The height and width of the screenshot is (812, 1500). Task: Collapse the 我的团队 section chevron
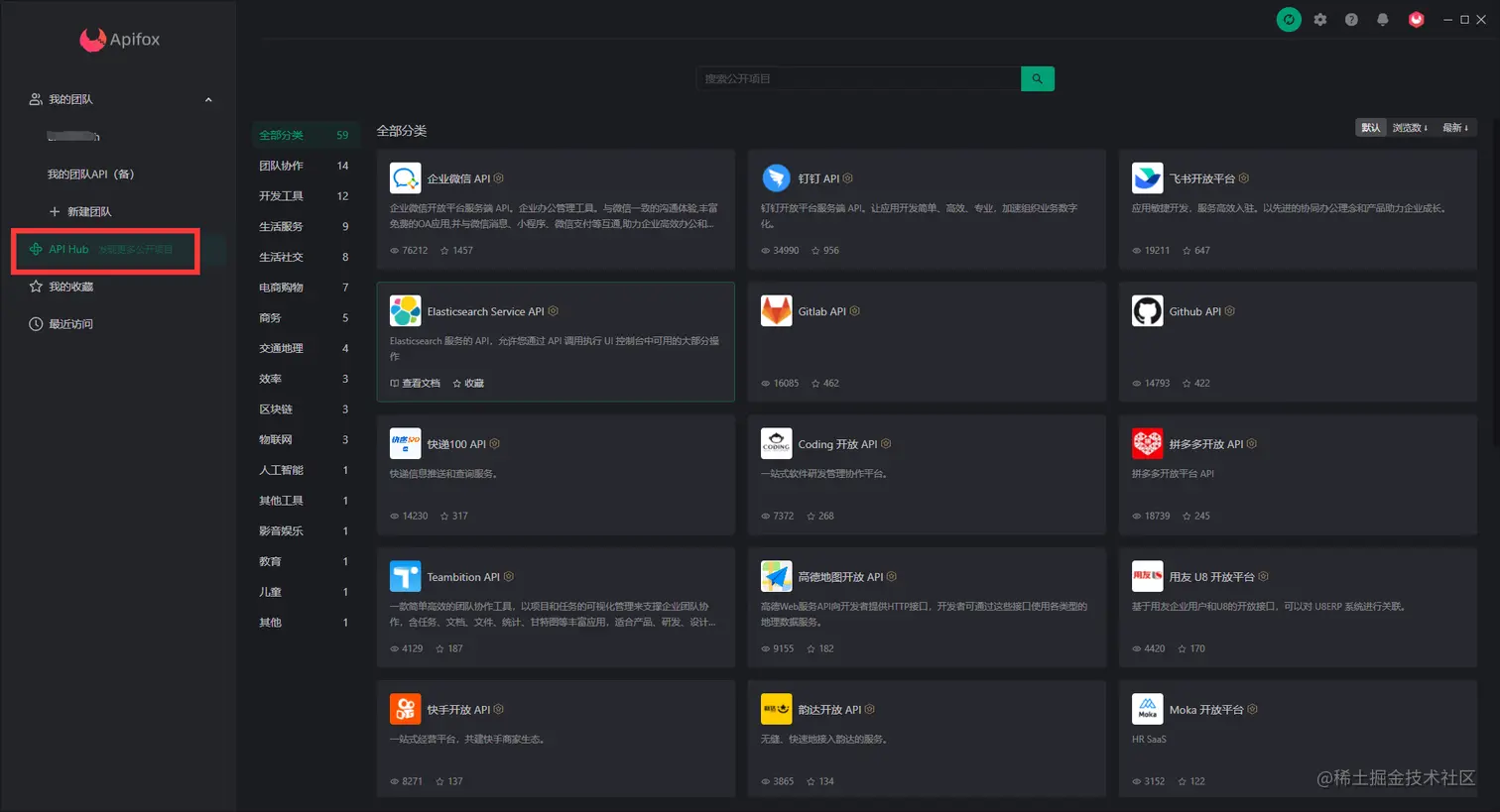208,100
